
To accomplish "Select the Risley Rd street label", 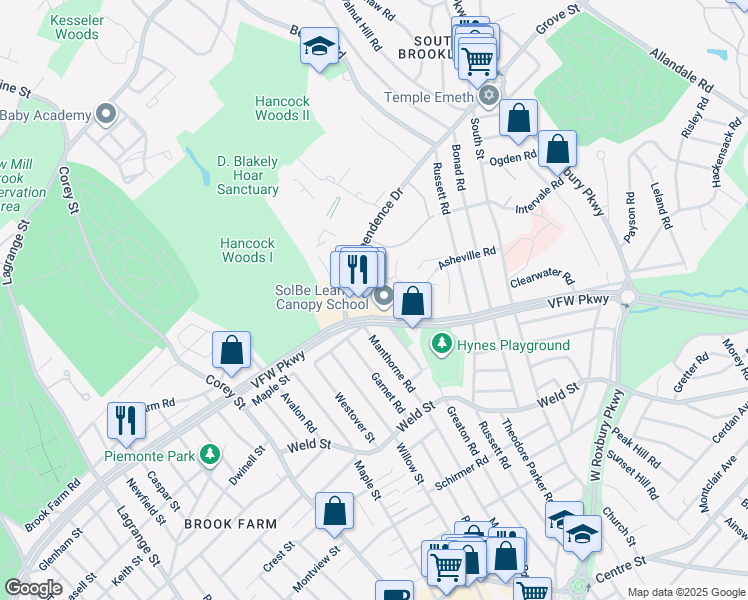I will [694, 118].
